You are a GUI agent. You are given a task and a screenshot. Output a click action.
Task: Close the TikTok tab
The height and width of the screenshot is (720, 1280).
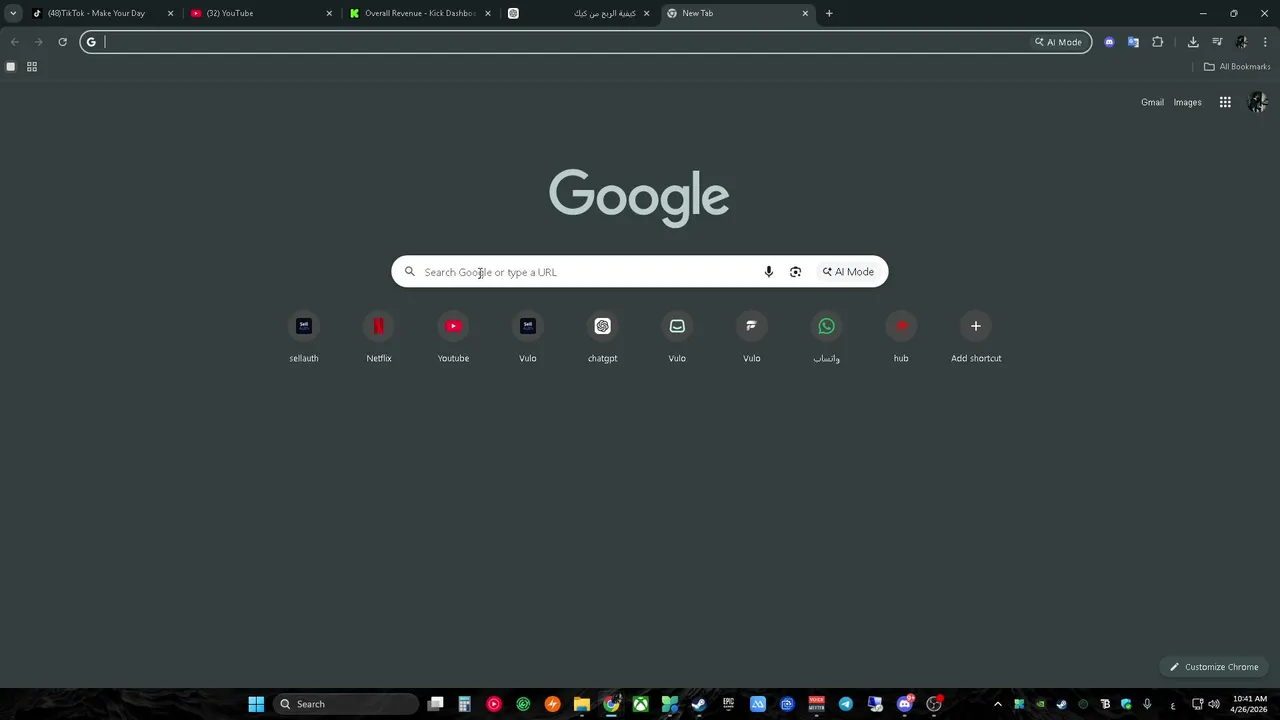point(170,13)
